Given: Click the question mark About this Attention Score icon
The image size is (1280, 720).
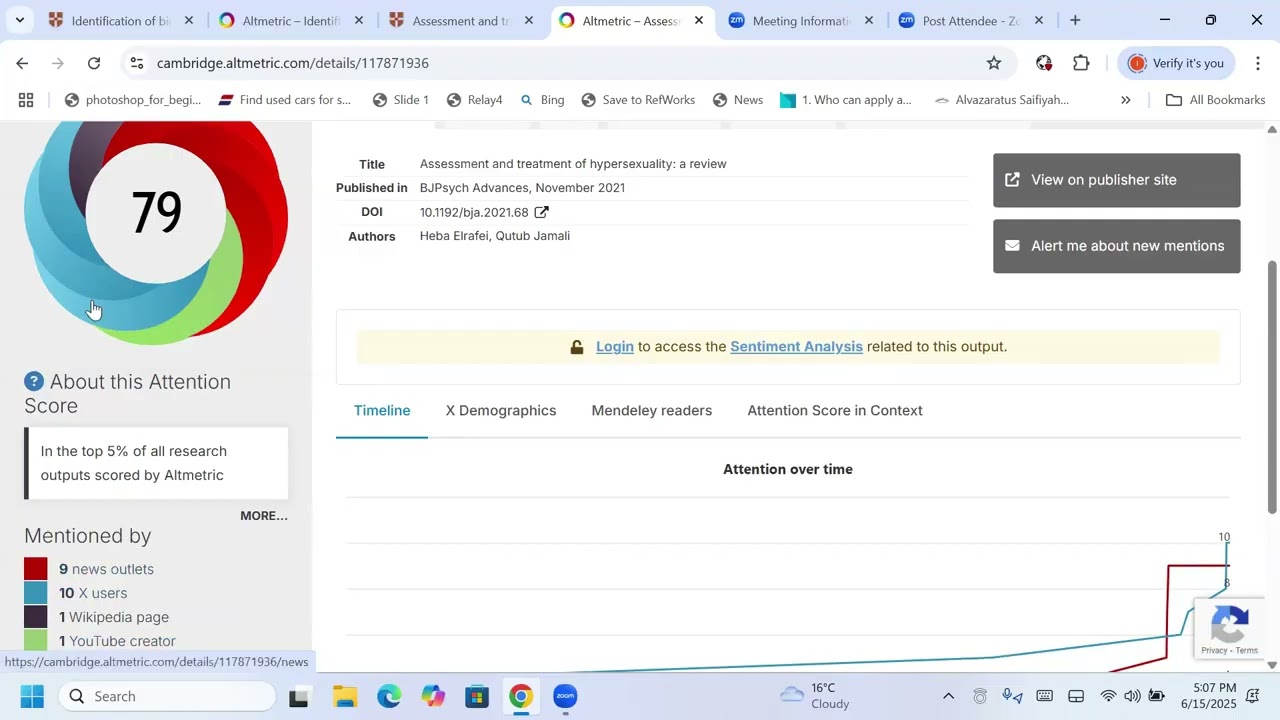Looking at the screenshot, I should click(x=34, y=382).
